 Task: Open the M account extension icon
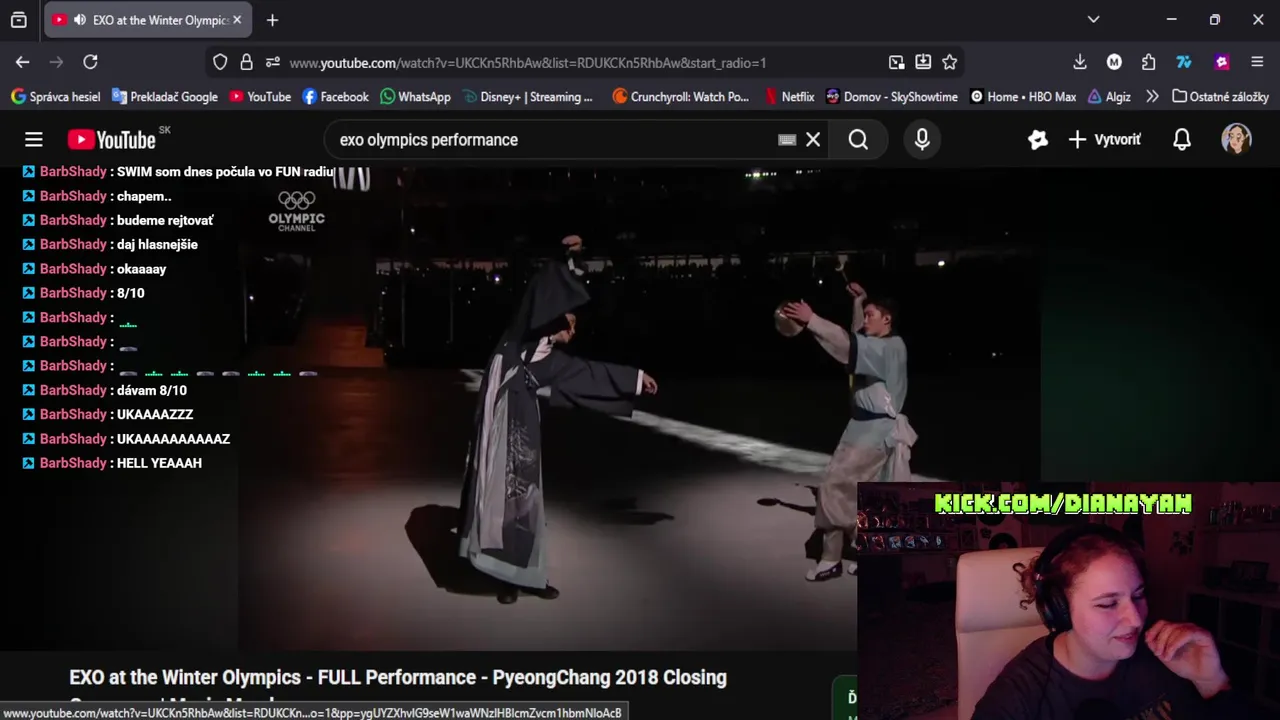[x=1114, y=62]
